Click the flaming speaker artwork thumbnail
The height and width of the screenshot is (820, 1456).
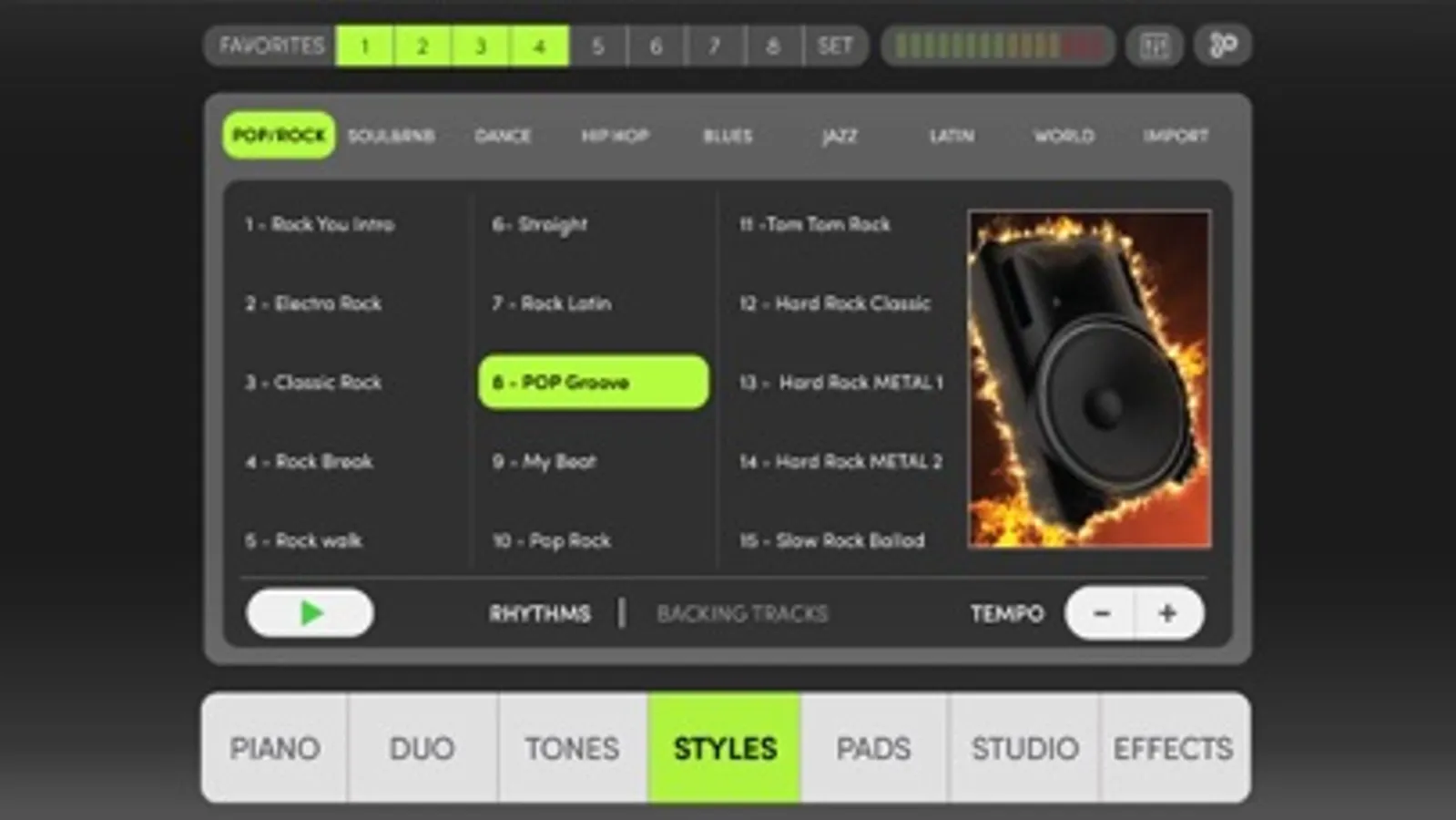(x=1090, y=379)
